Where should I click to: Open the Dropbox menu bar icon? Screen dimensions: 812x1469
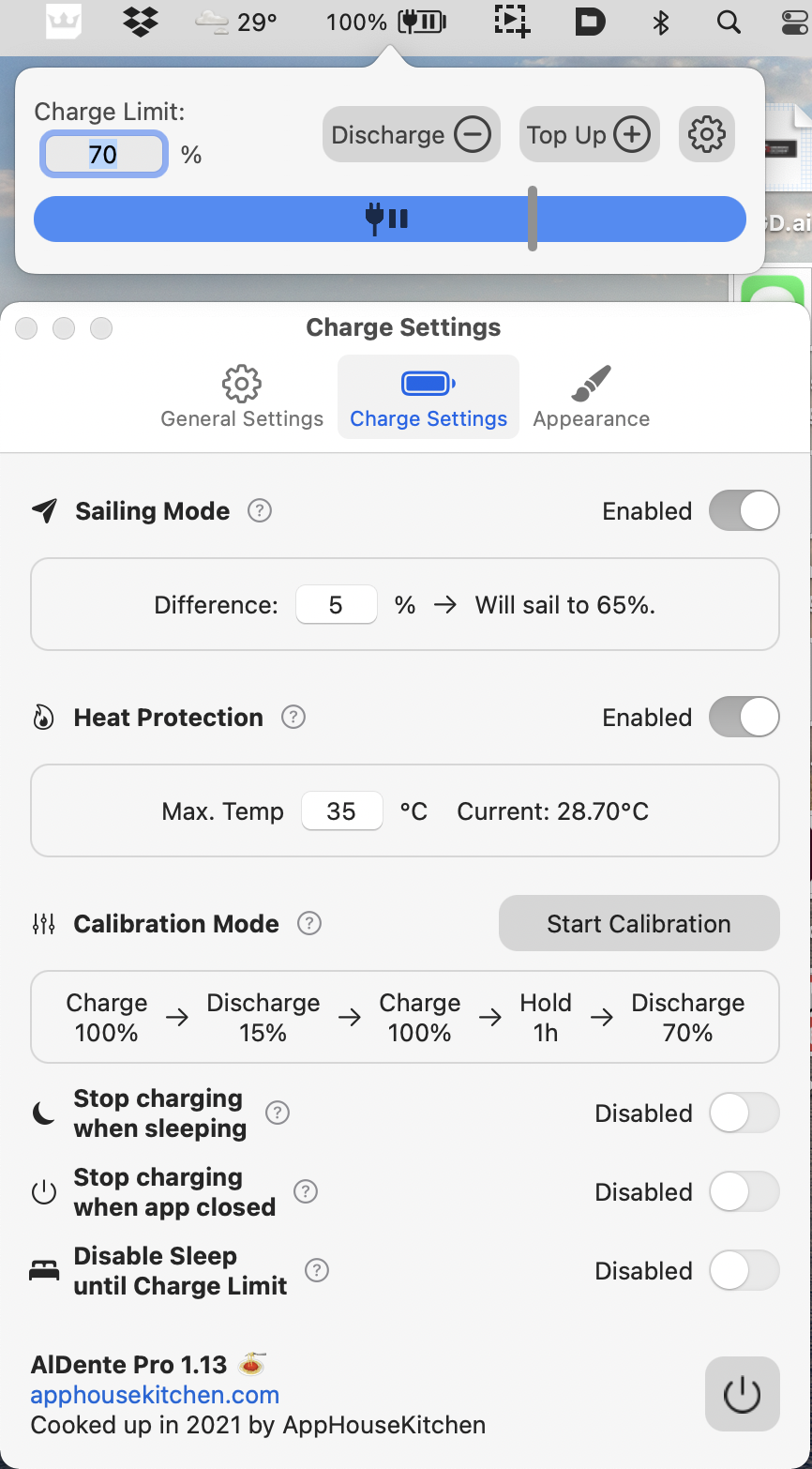(x=141, y=21)
